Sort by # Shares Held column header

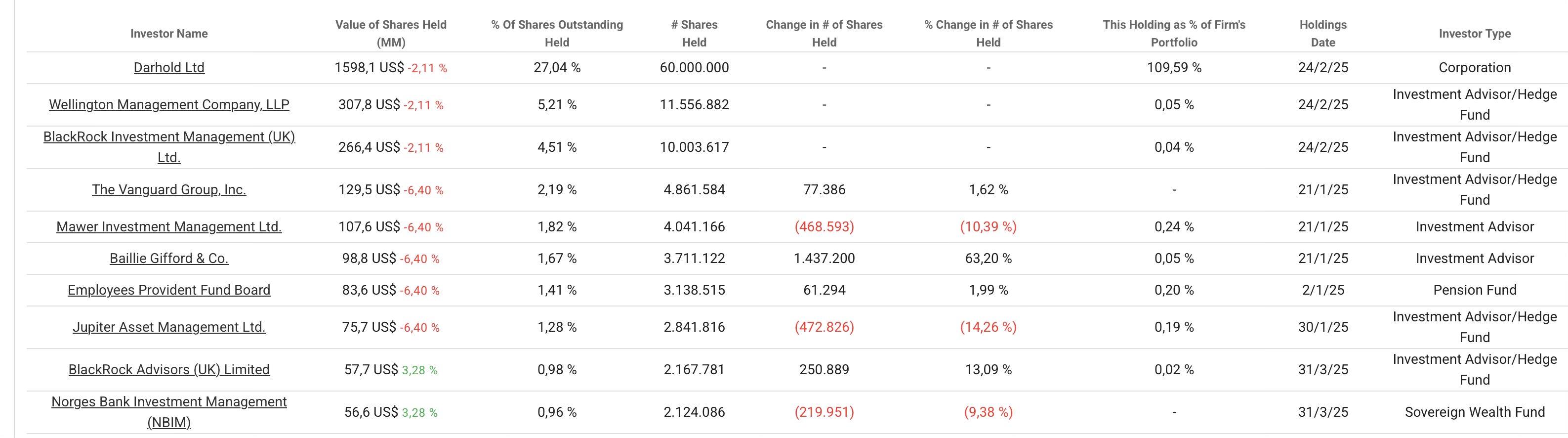point(694,34)
